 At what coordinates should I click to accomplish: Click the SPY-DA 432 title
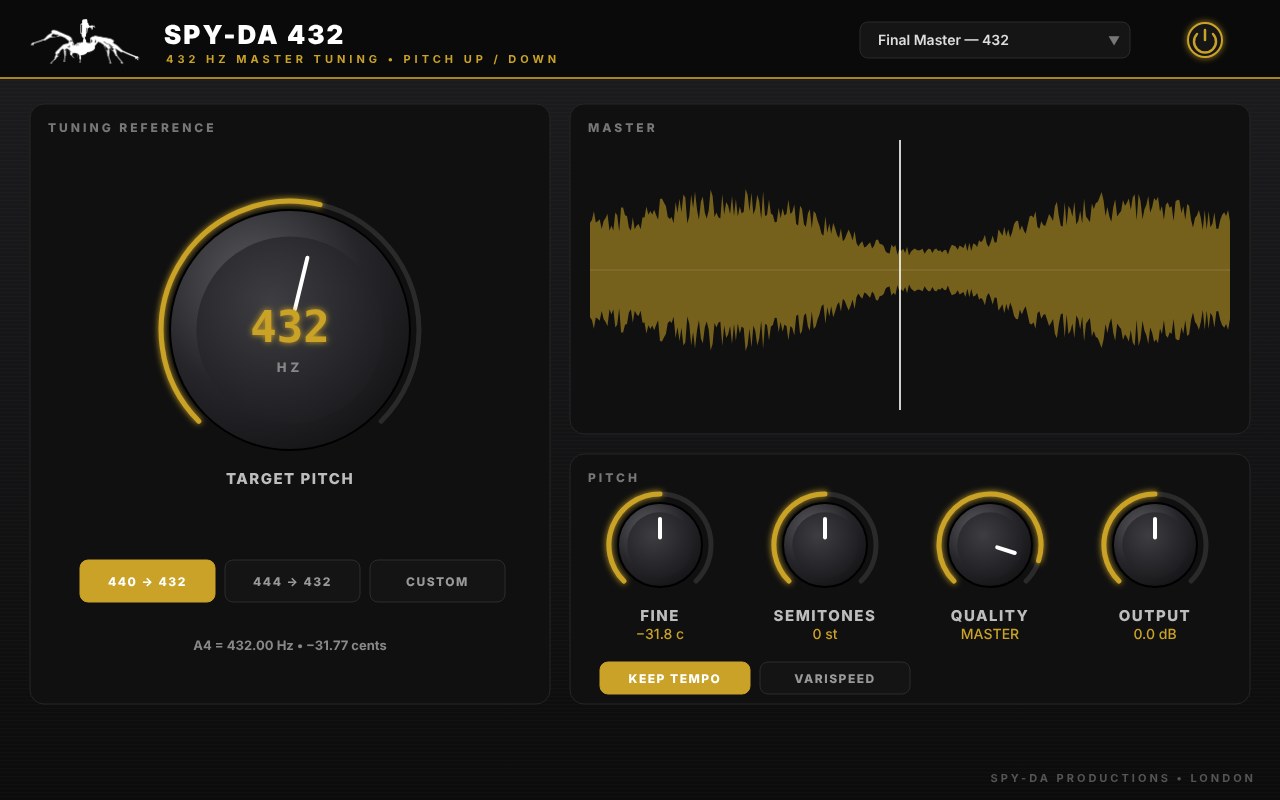click(x=254, y=35)
